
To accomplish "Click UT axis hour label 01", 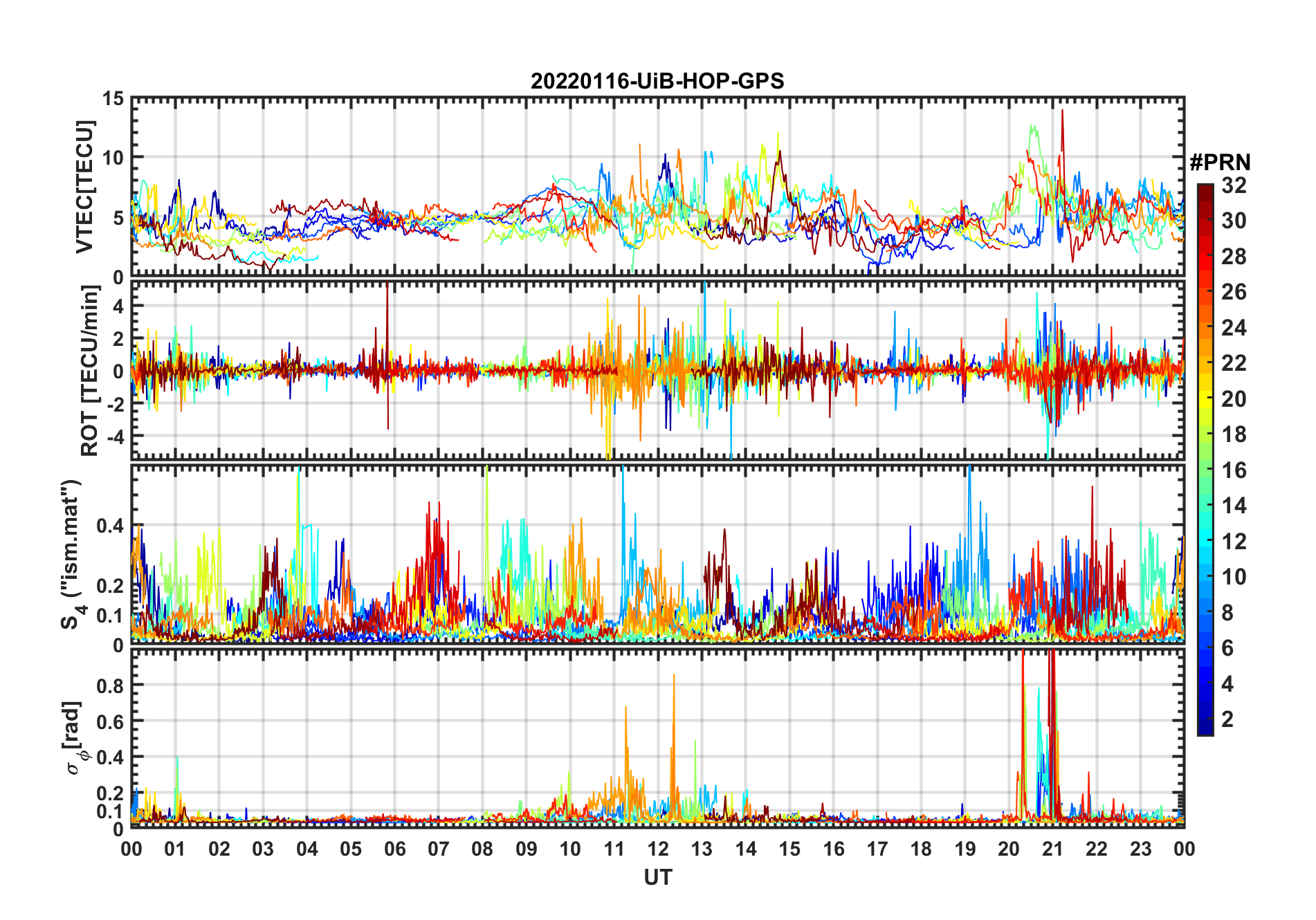I will [175, 849].
